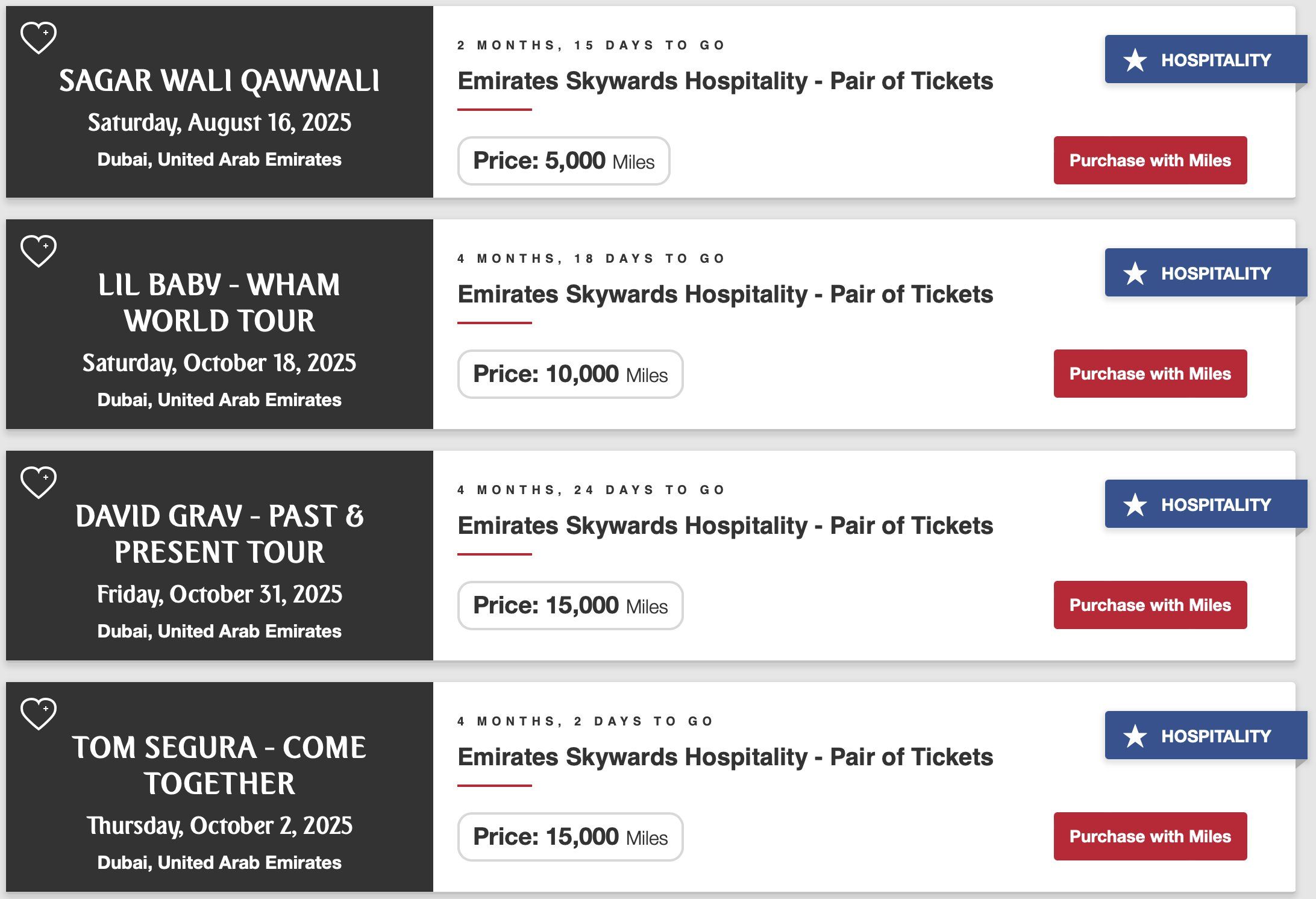The width and height of the screenshot is (1316, 899).
Task: Click the 10,000 Miles price box
Action: pos(570,374)
